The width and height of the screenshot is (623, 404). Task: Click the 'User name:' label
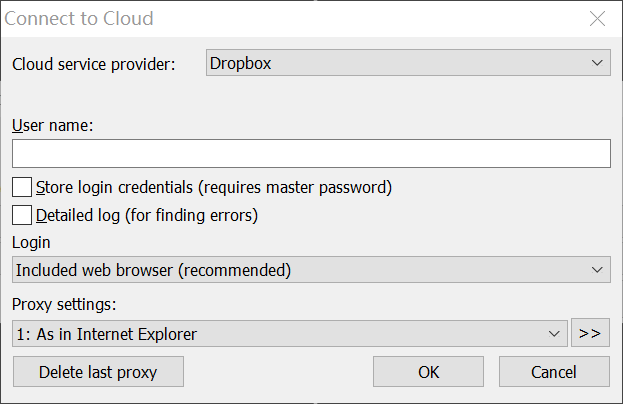coord(52,126)
